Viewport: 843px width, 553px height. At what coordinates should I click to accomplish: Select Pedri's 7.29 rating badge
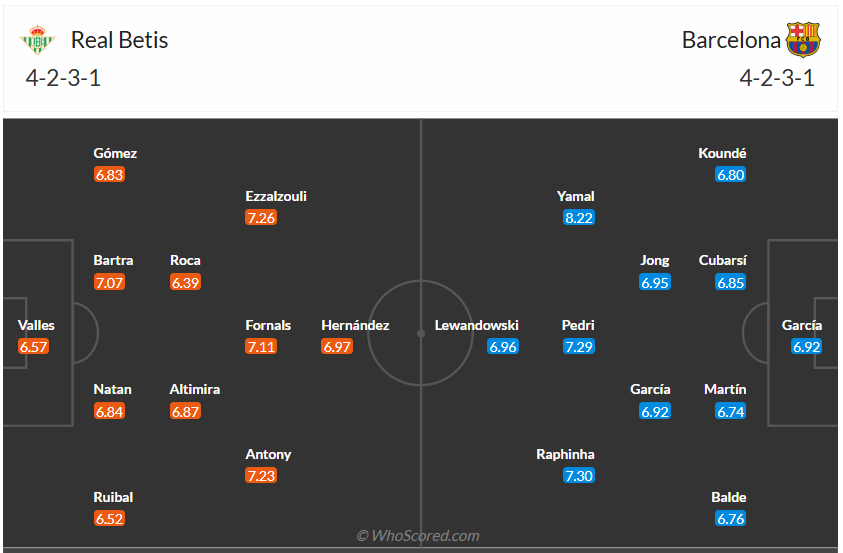point(579,346)
